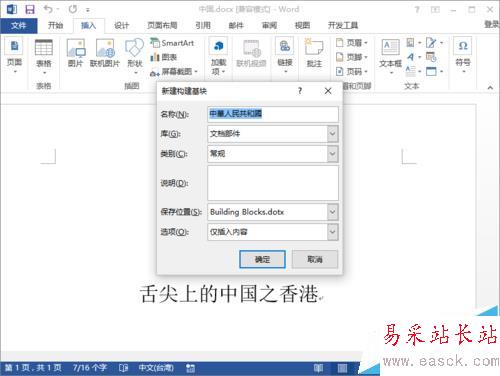Click the proofing book icon in status bar

click(x=123, y=368)
